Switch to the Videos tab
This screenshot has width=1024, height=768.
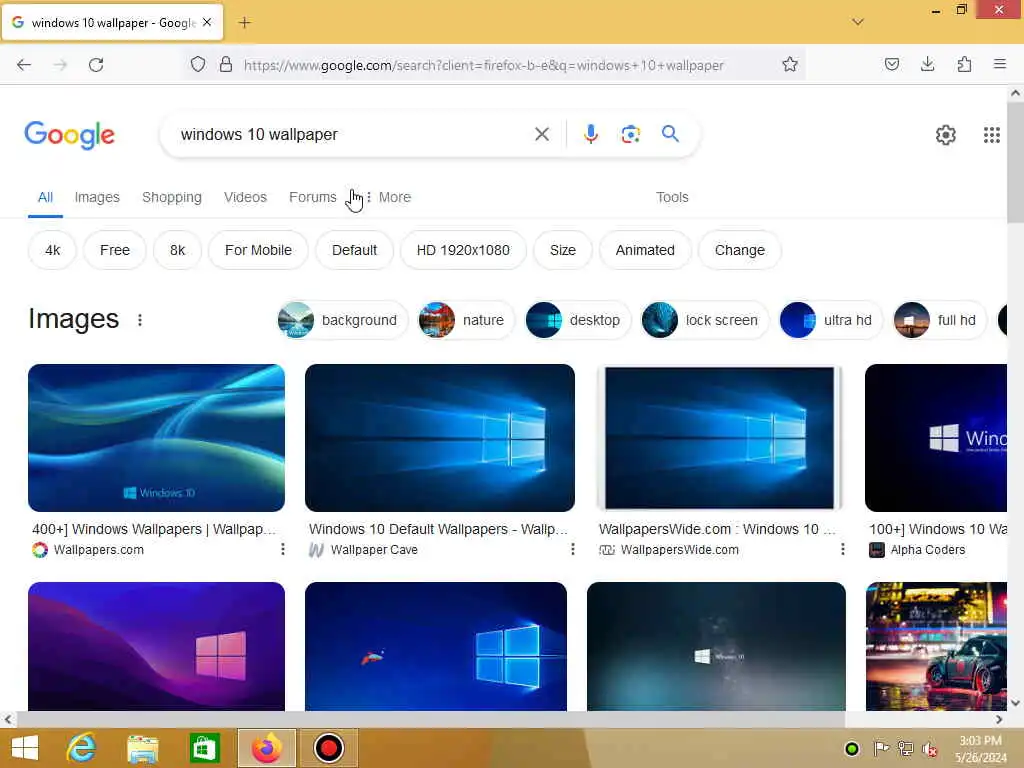(x=246, y=197)
